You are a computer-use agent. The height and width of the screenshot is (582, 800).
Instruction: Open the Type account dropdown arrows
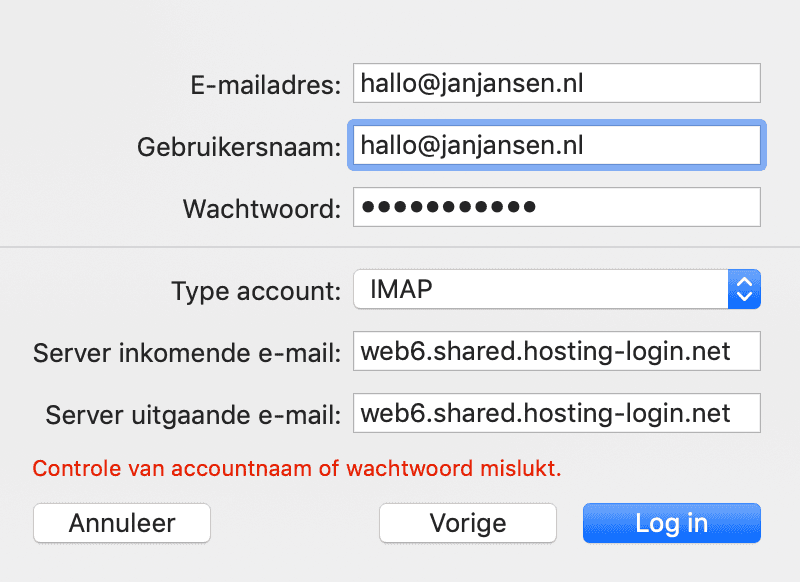743,290
